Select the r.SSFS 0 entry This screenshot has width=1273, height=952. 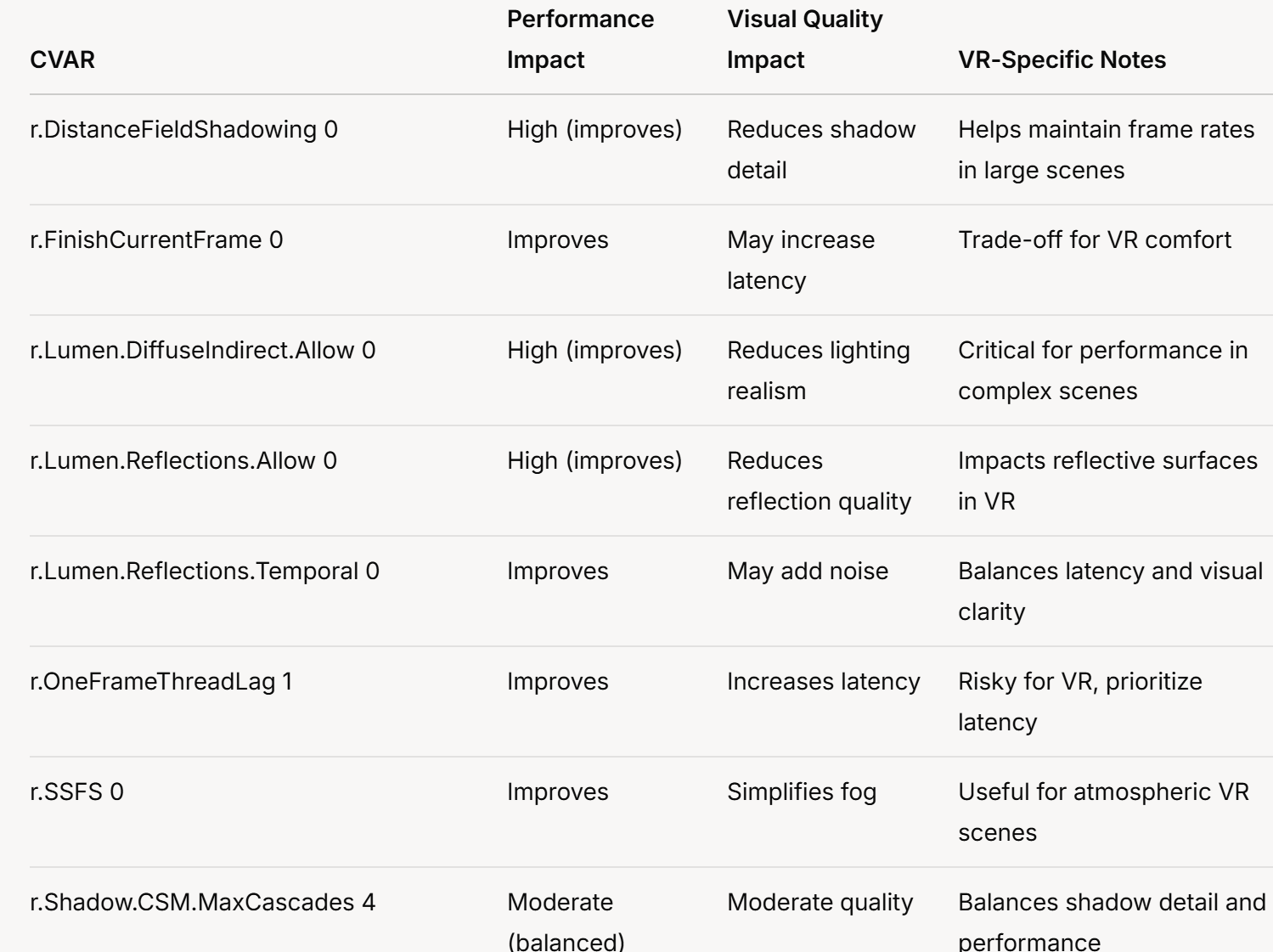pyautogui.click(x=76, y=792)
